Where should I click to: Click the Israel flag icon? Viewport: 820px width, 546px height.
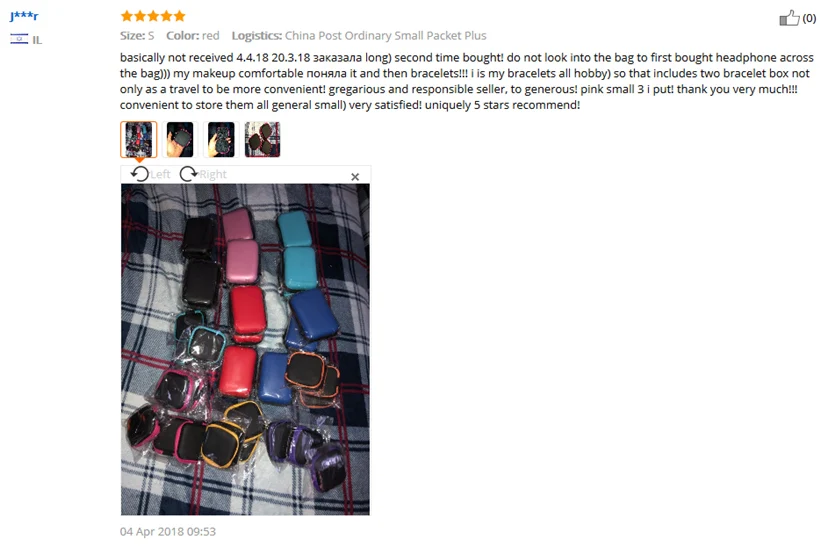(19, 39)
